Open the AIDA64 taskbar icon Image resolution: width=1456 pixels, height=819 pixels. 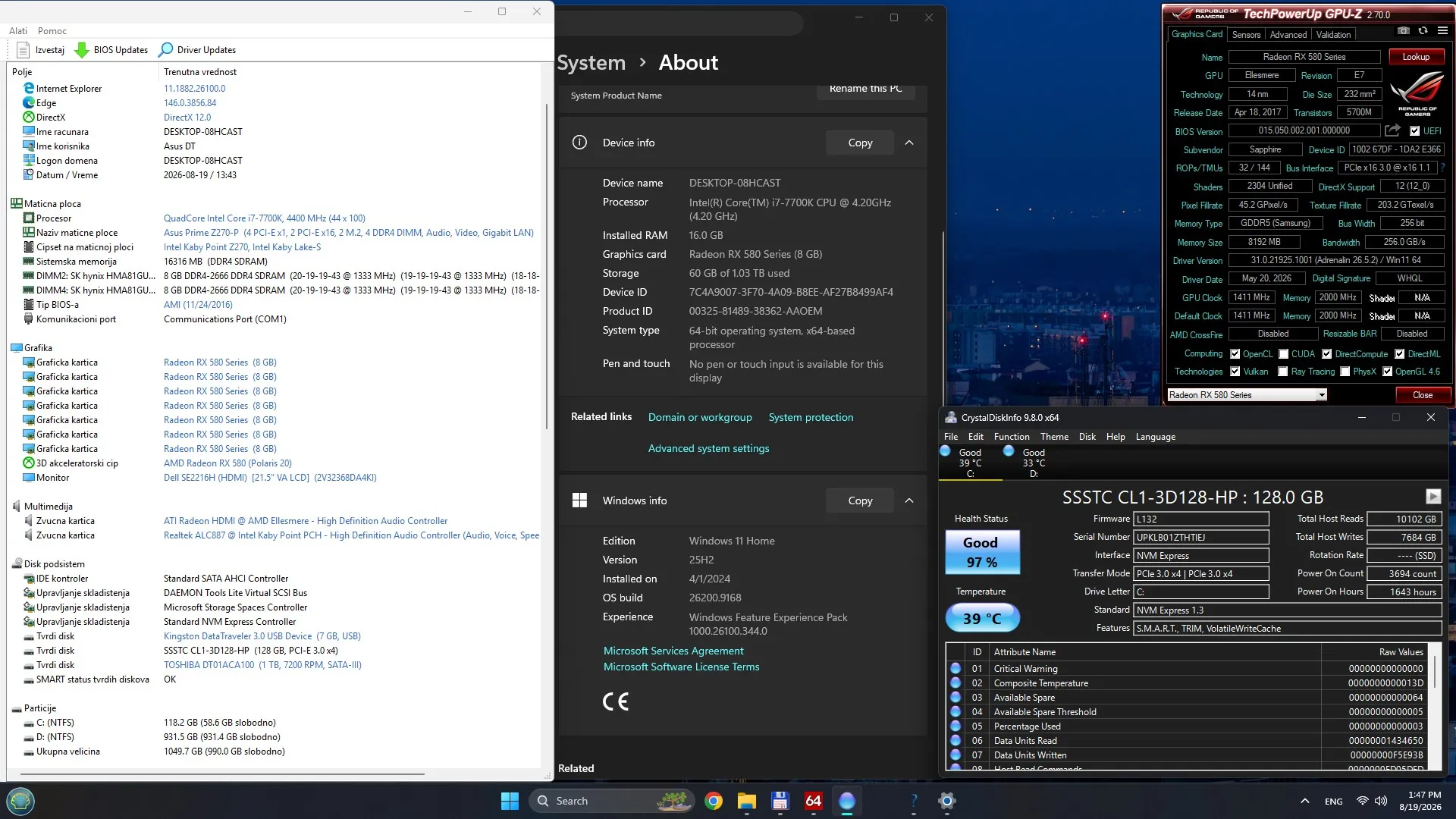[814, 801]
